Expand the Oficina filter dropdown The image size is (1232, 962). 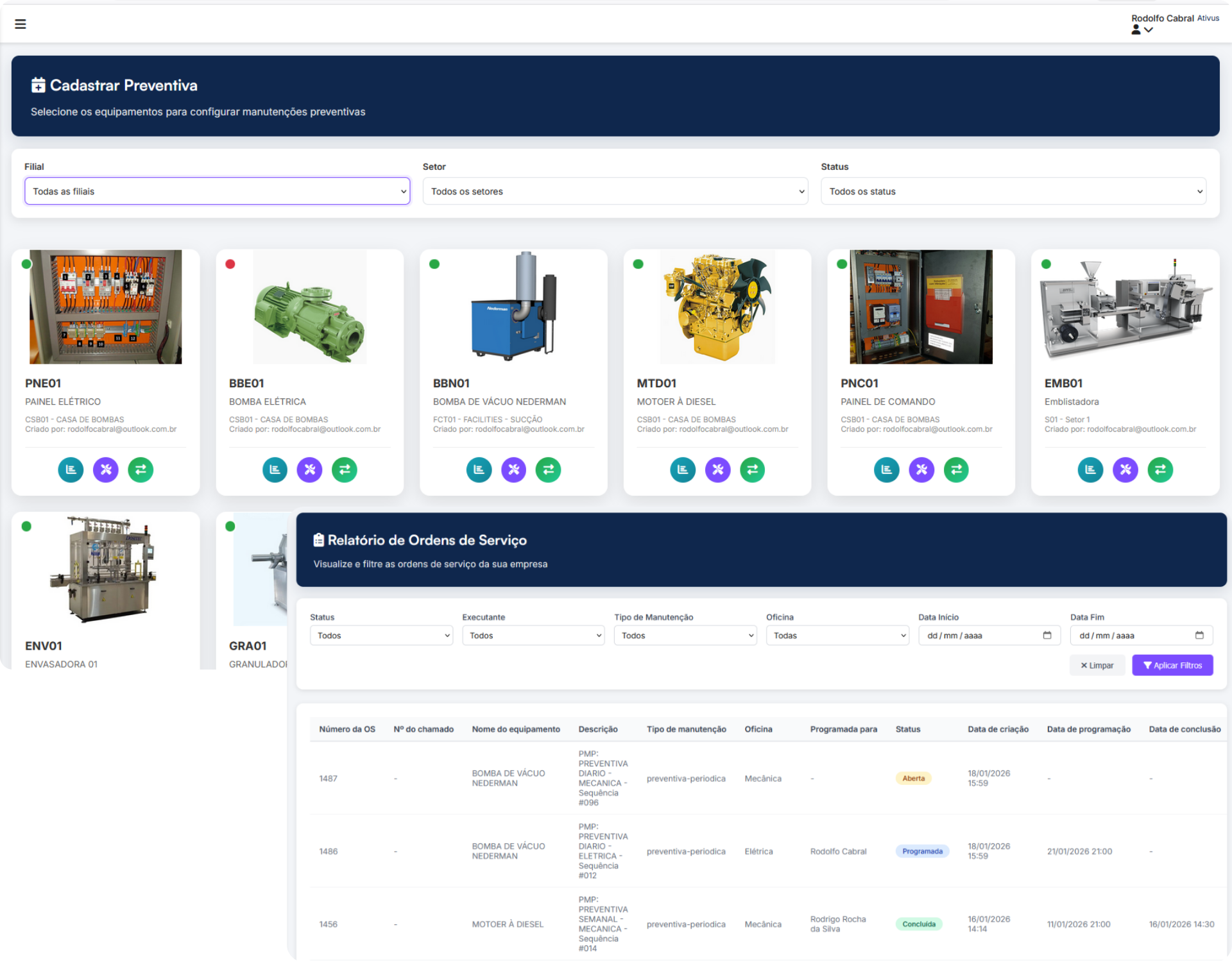(x=837, y=636)
